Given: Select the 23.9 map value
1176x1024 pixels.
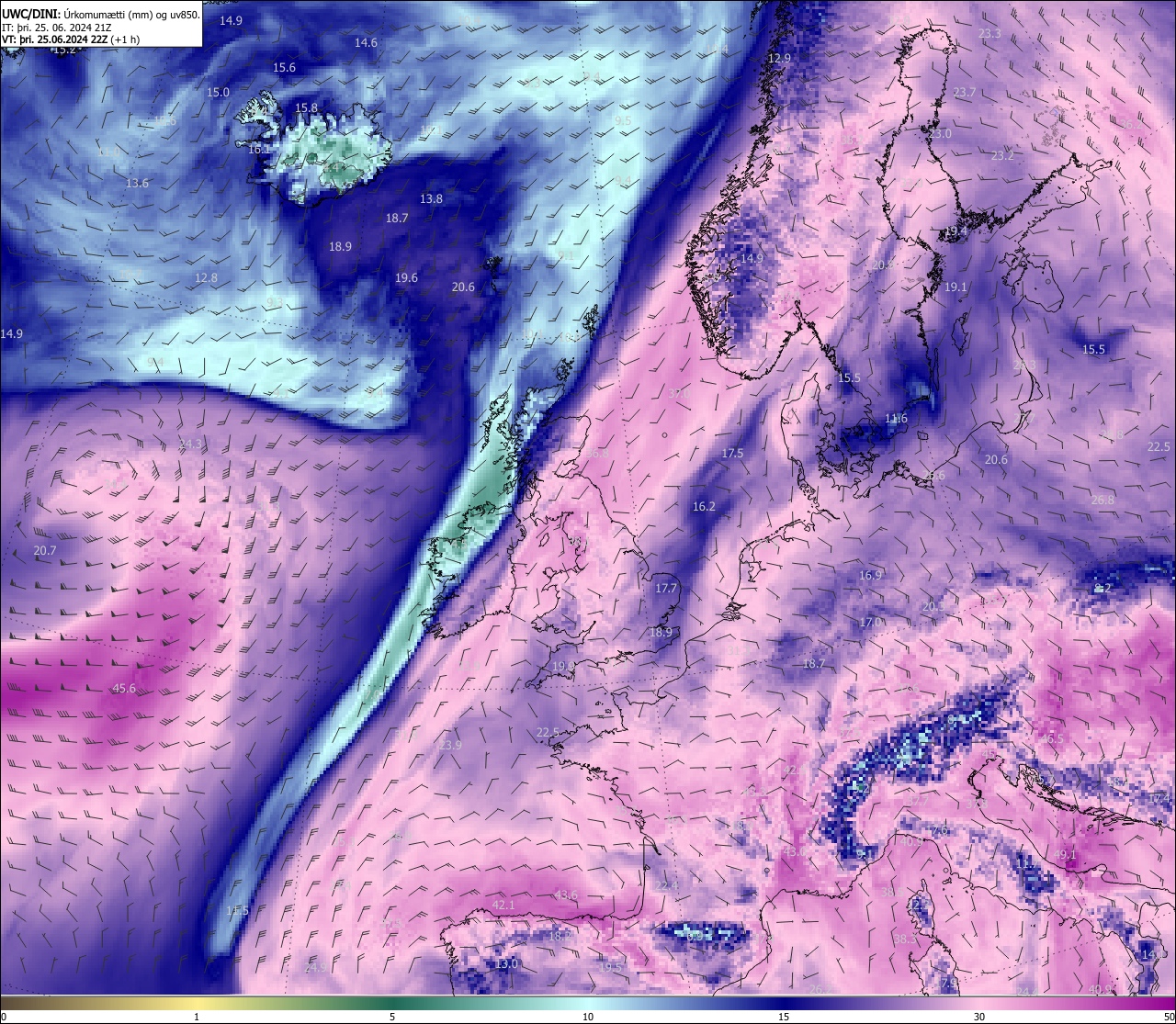Looking at the screenshot, I should (450, 745).
